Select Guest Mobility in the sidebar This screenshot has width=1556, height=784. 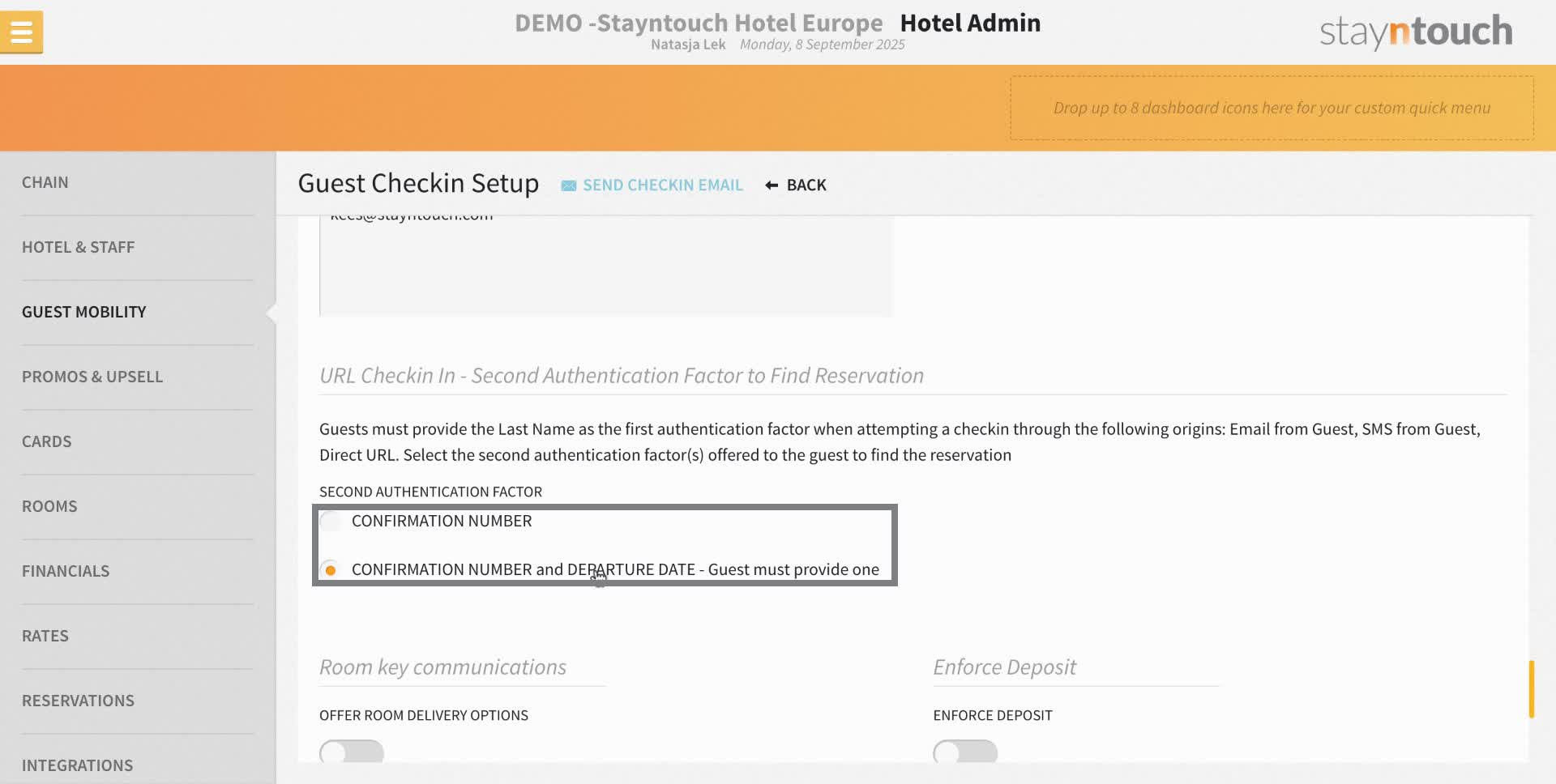click(83, 312)
